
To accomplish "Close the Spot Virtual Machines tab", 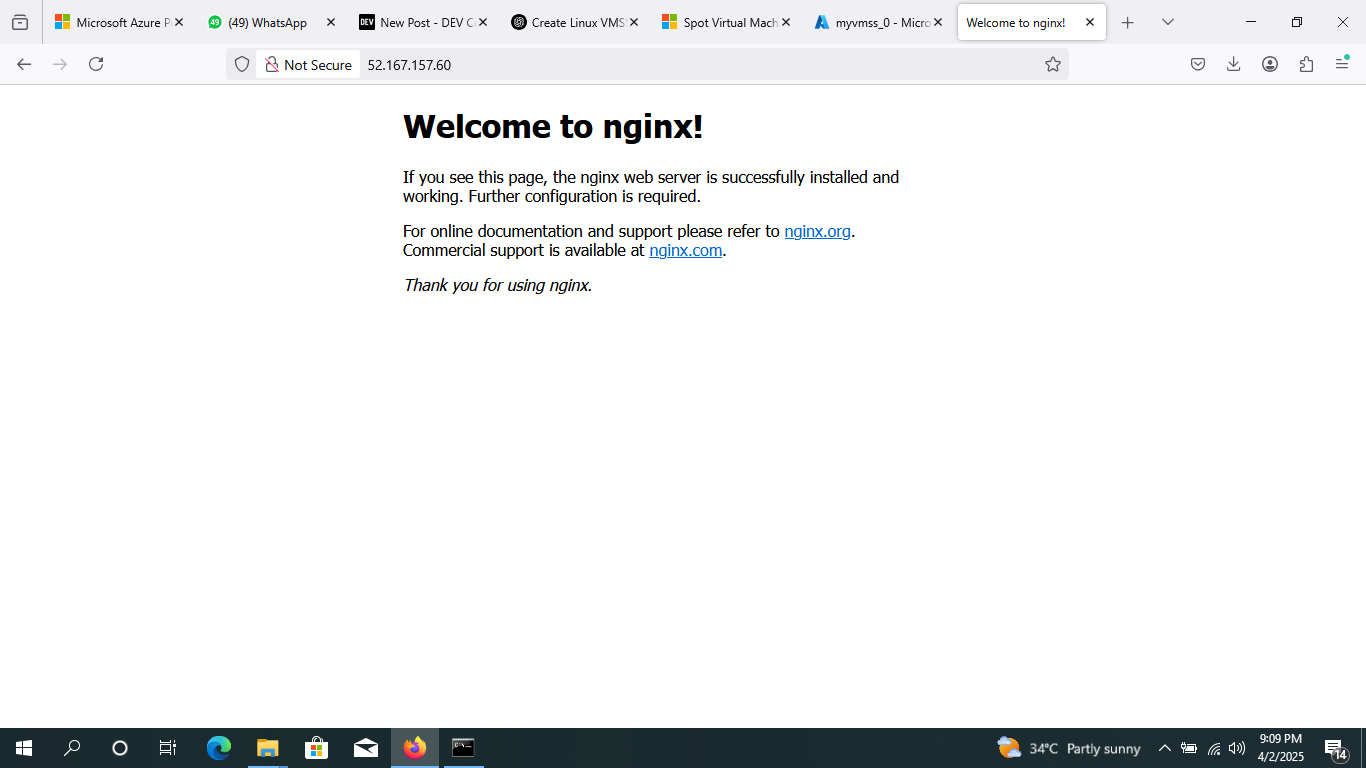I will click(786, 22).
